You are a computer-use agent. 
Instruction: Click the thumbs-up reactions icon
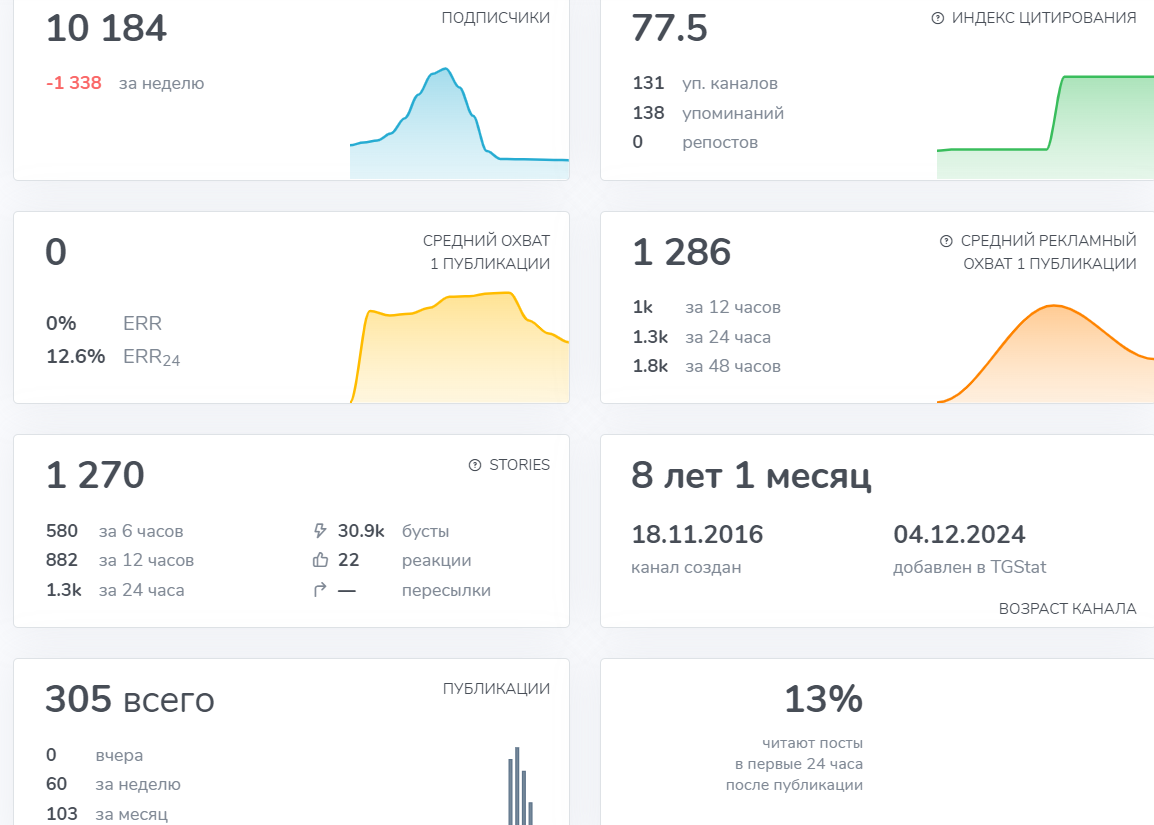[320, 560]
